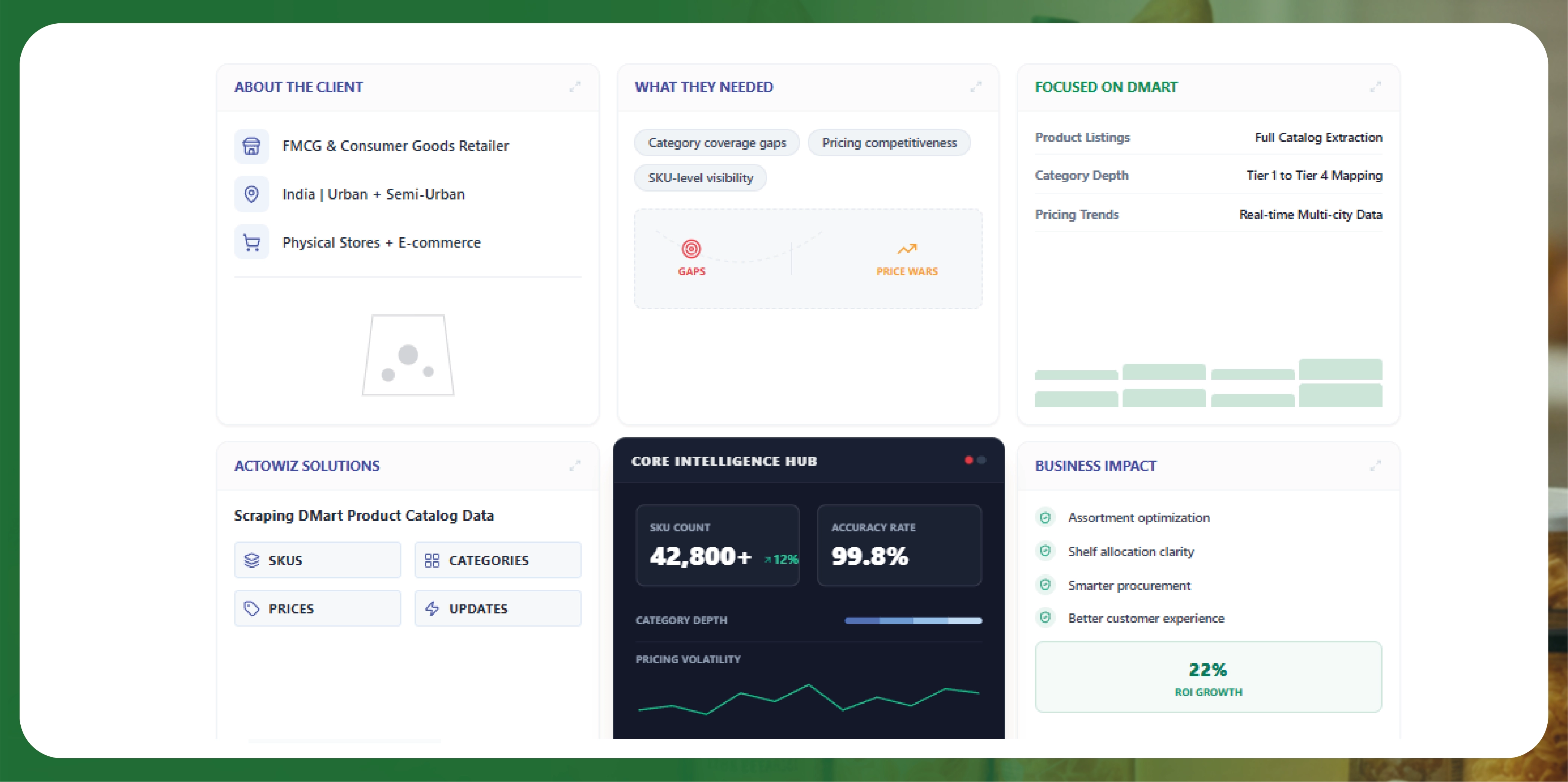
Task: Click the green shield icon beside Assortment optimization
Action: [1045, 518]
